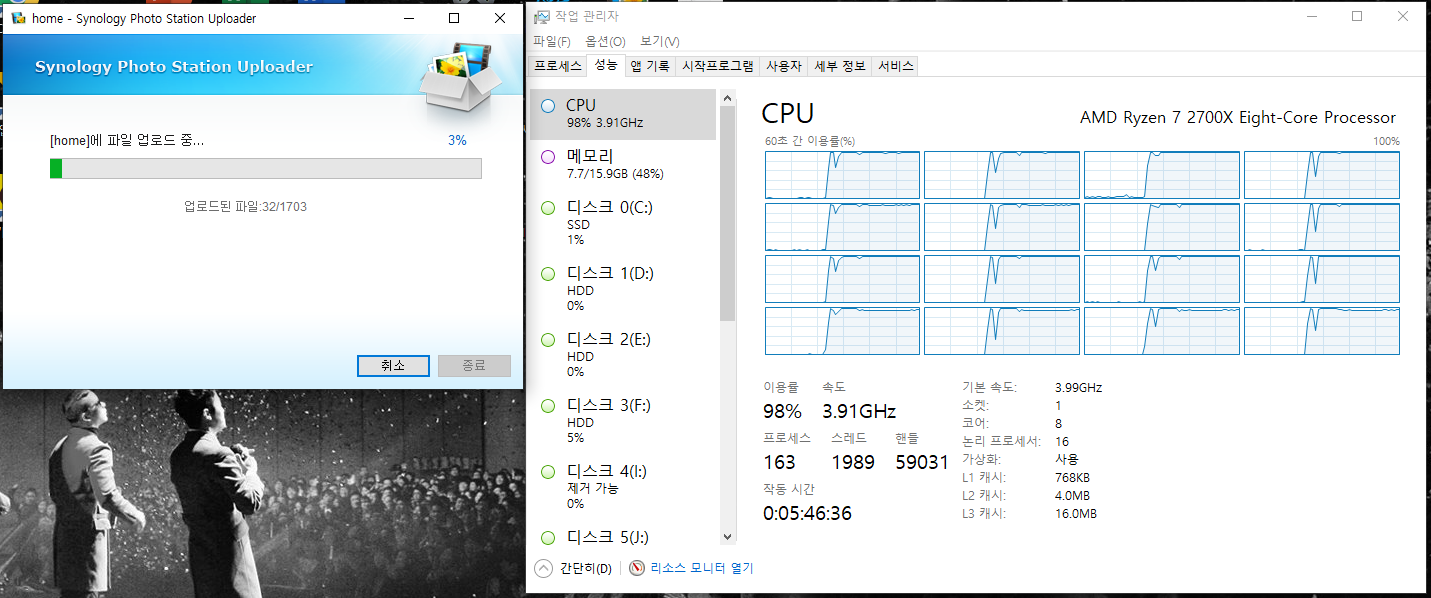Collapse Task Manager with 간단히 chevron icon
This screenshot has width=1431, height=598.
[x=544, y=568]
